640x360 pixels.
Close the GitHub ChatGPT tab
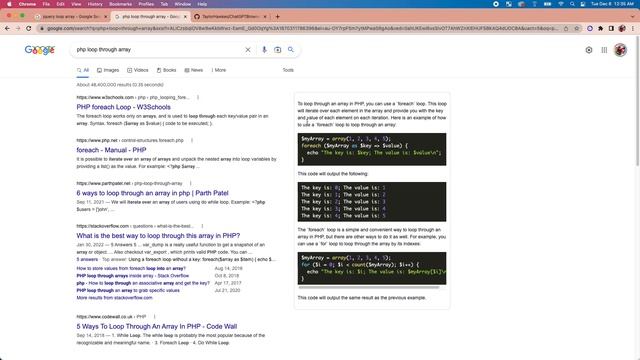tap(264, 17)
